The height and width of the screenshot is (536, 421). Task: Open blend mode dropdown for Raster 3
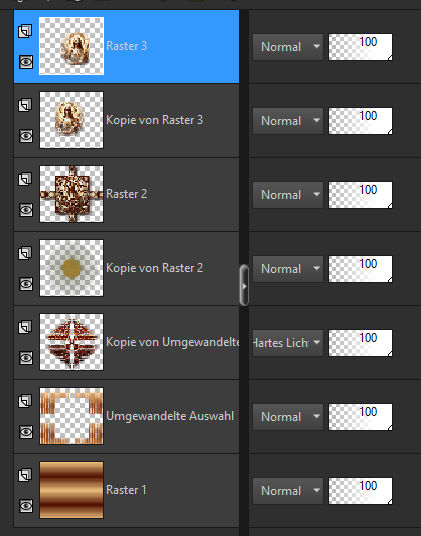[x=288, y=47]
